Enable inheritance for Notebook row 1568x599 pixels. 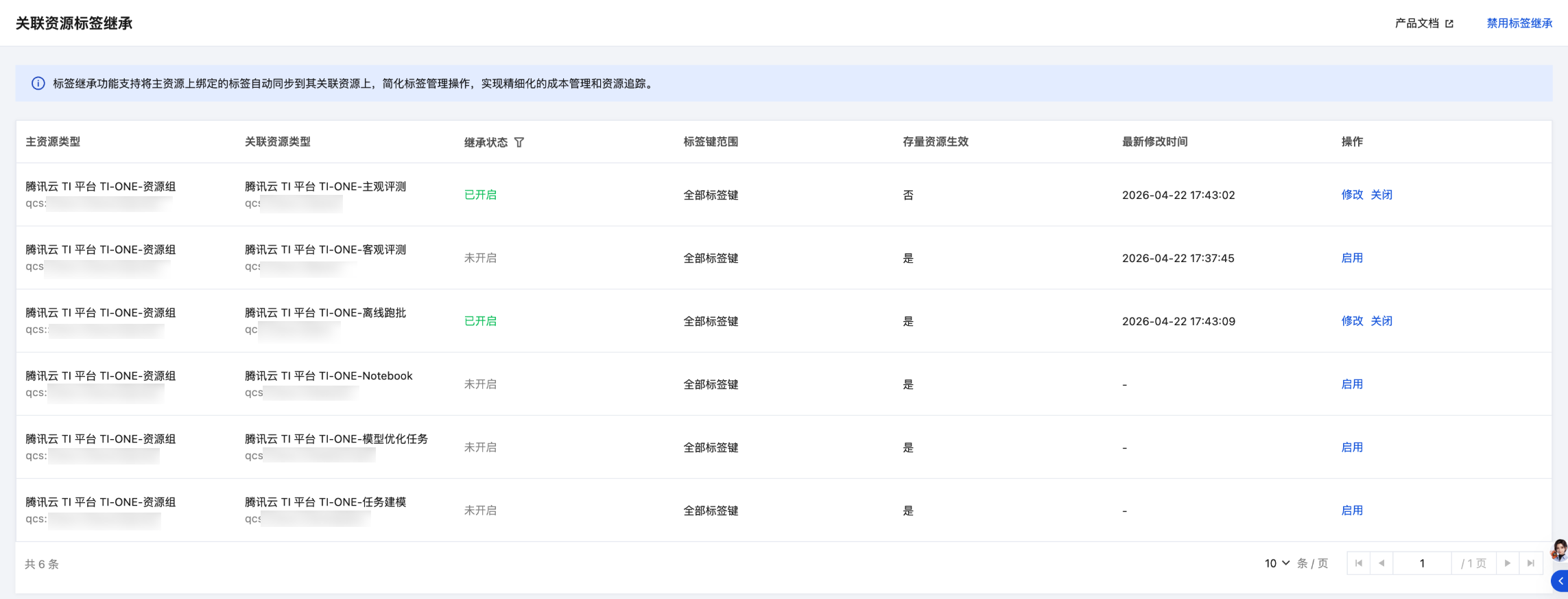(x=1352, y=384)
